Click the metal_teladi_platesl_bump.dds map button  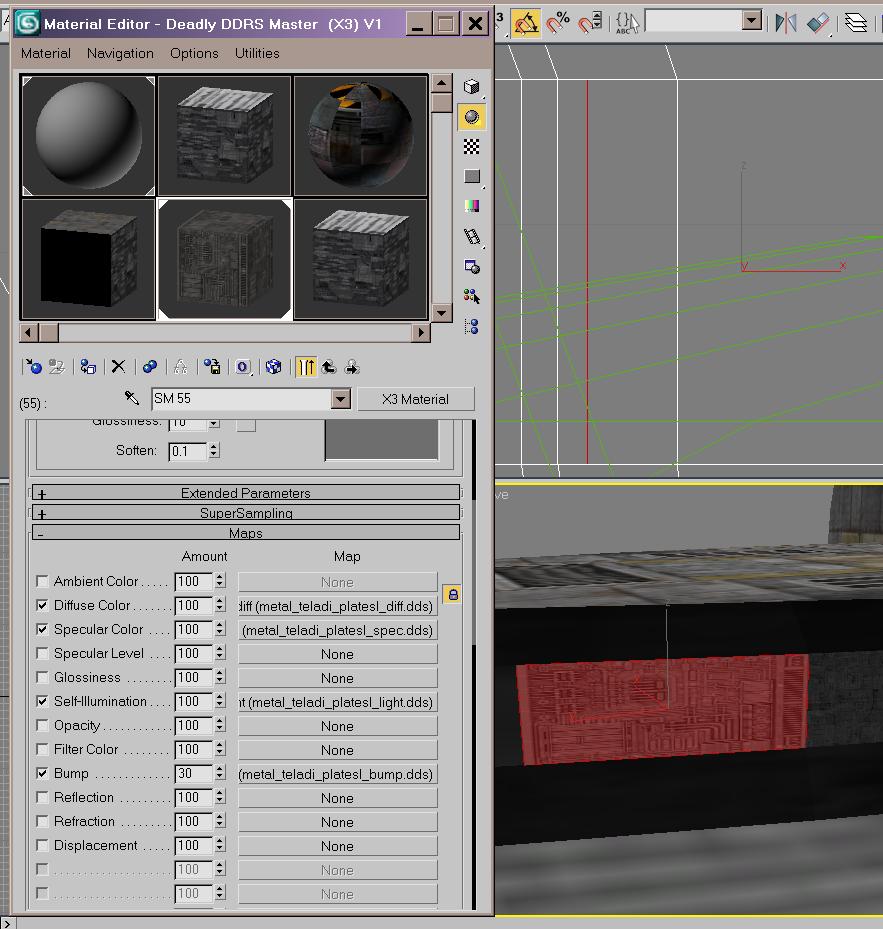[337, 774]
